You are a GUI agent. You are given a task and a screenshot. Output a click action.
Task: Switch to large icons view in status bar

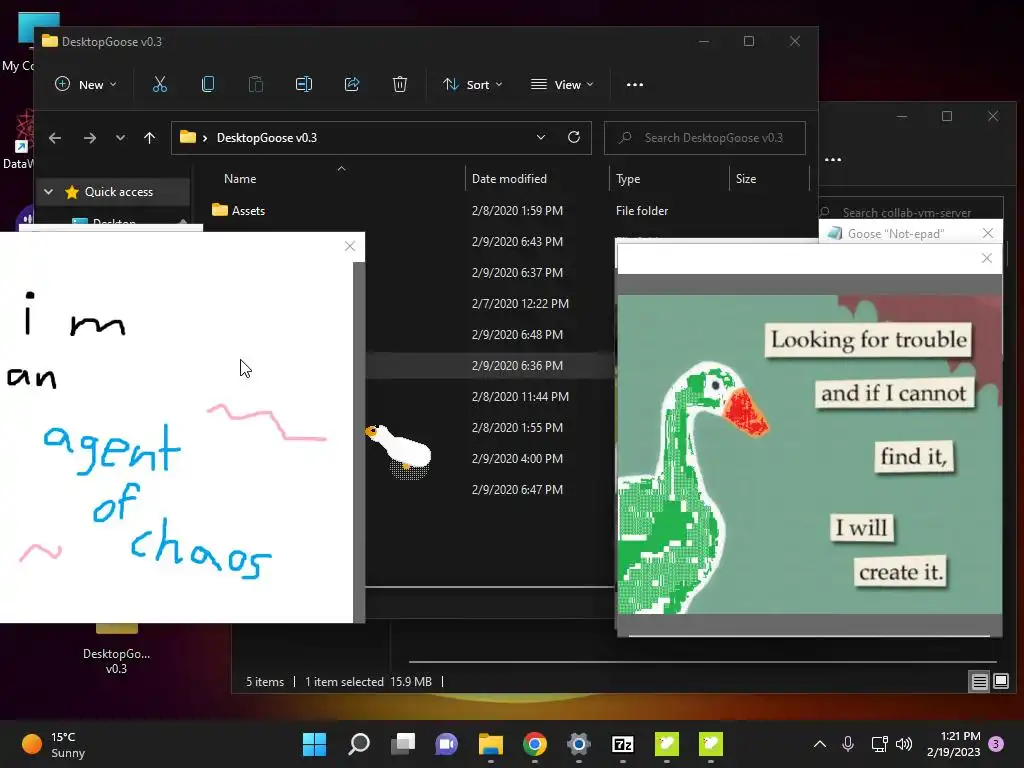click(1001, 682)
